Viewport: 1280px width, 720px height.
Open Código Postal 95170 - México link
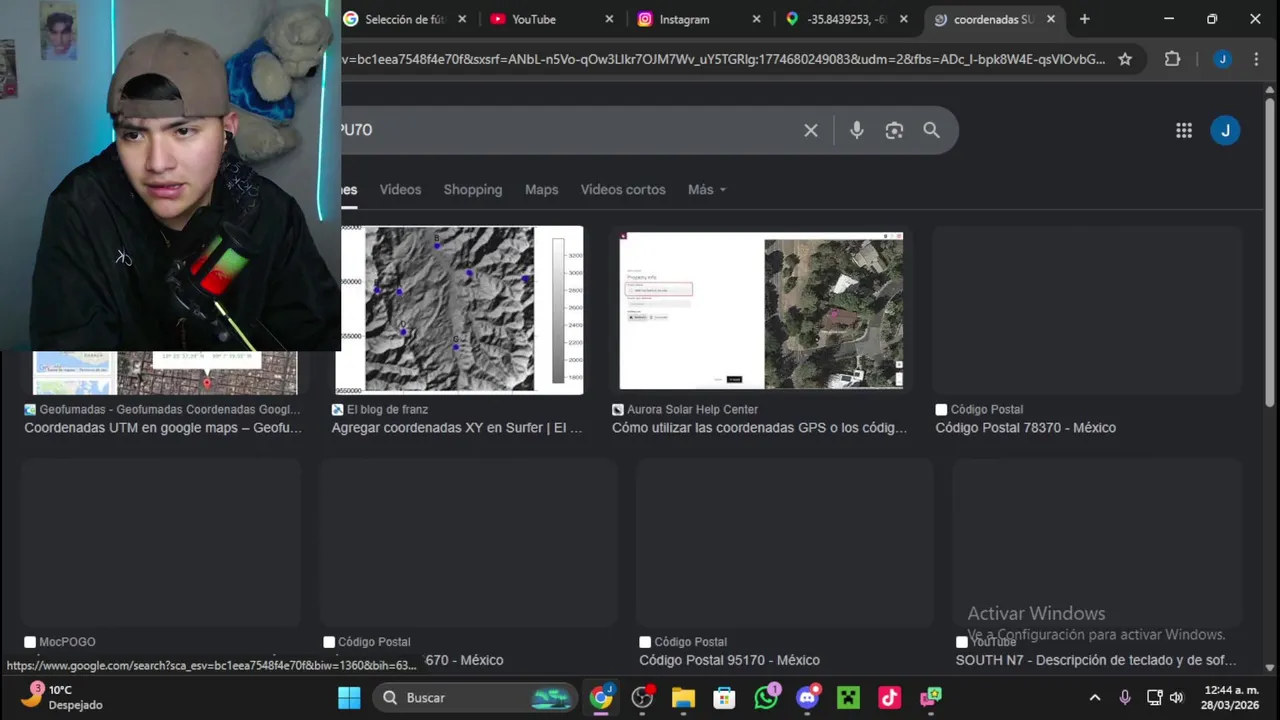tap(729, 660)
